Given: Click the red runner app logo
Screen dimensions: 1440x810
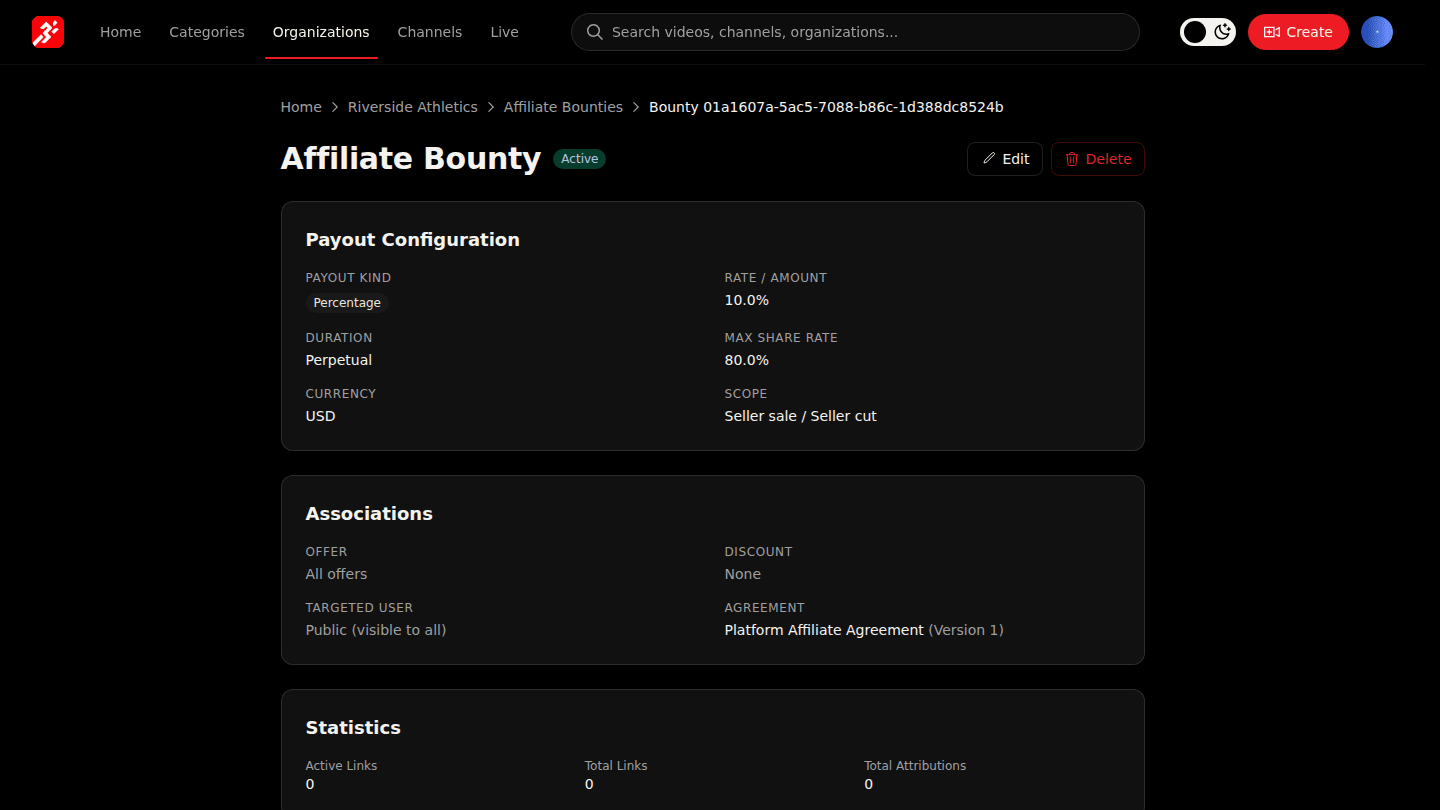Looking at the screenshot, I should [x=48, y=32].
